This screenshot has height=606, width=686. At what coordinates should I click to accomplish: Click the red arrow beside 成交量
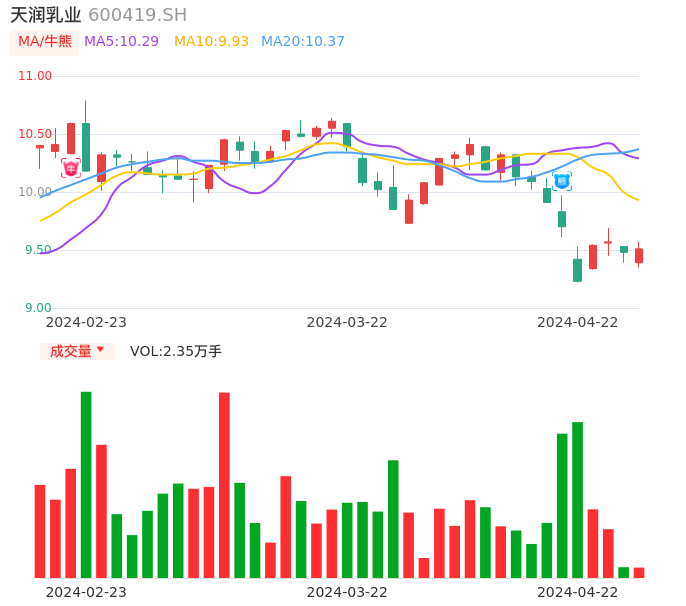click(100, 350)
